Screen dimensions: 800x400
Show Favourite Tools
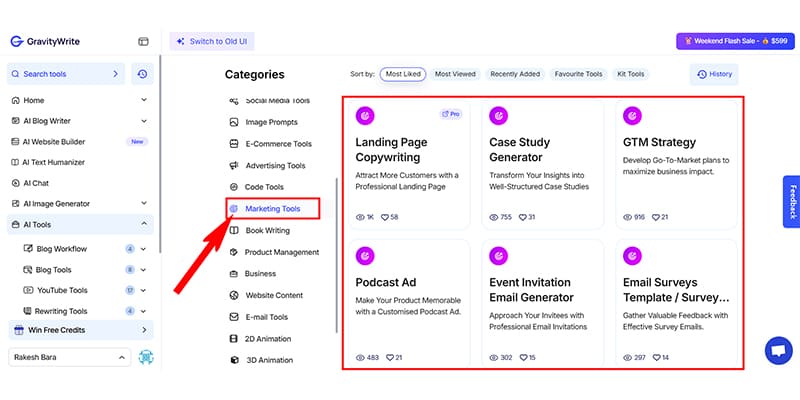point(579,74)
